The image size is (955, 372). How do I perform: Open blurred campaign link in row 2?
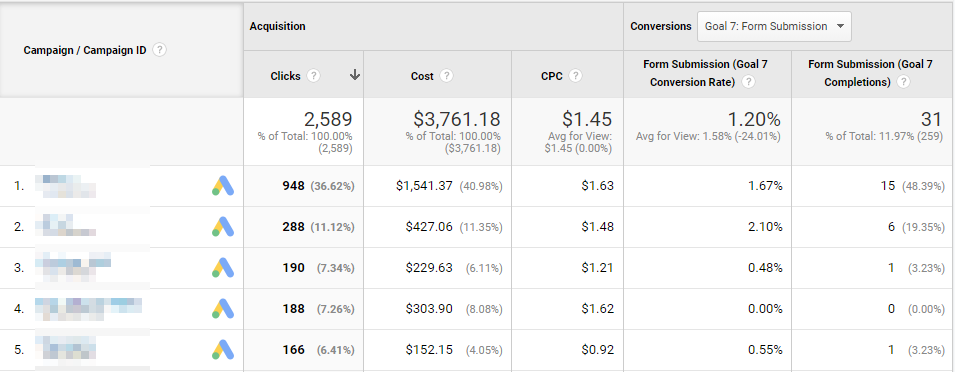click(65, 226)
